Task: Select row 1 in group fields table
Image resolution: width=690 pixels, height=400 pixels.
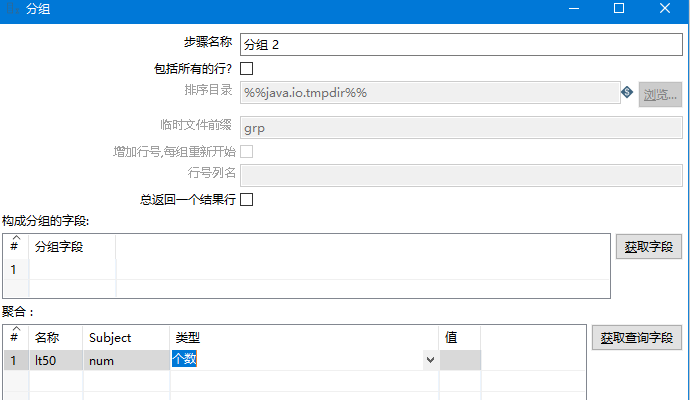Action: pyautogui.click(x=16, y=269)
